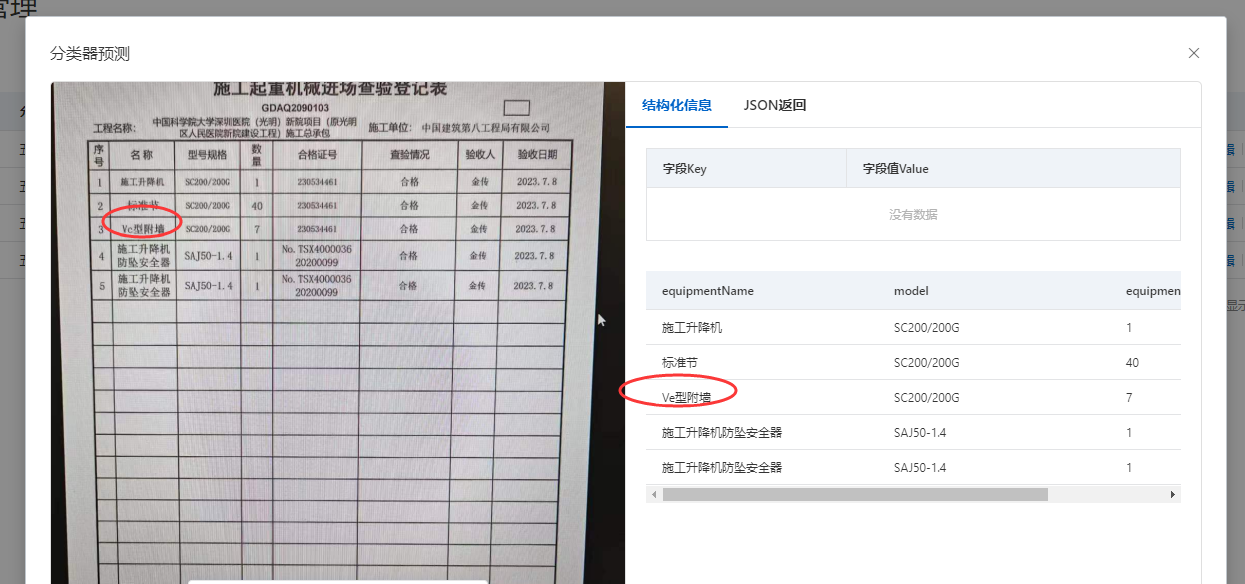The width and height of the screenshot is (1245, 584).
Task: Open the JSON返回 tab
Action: tap(775, 105)
